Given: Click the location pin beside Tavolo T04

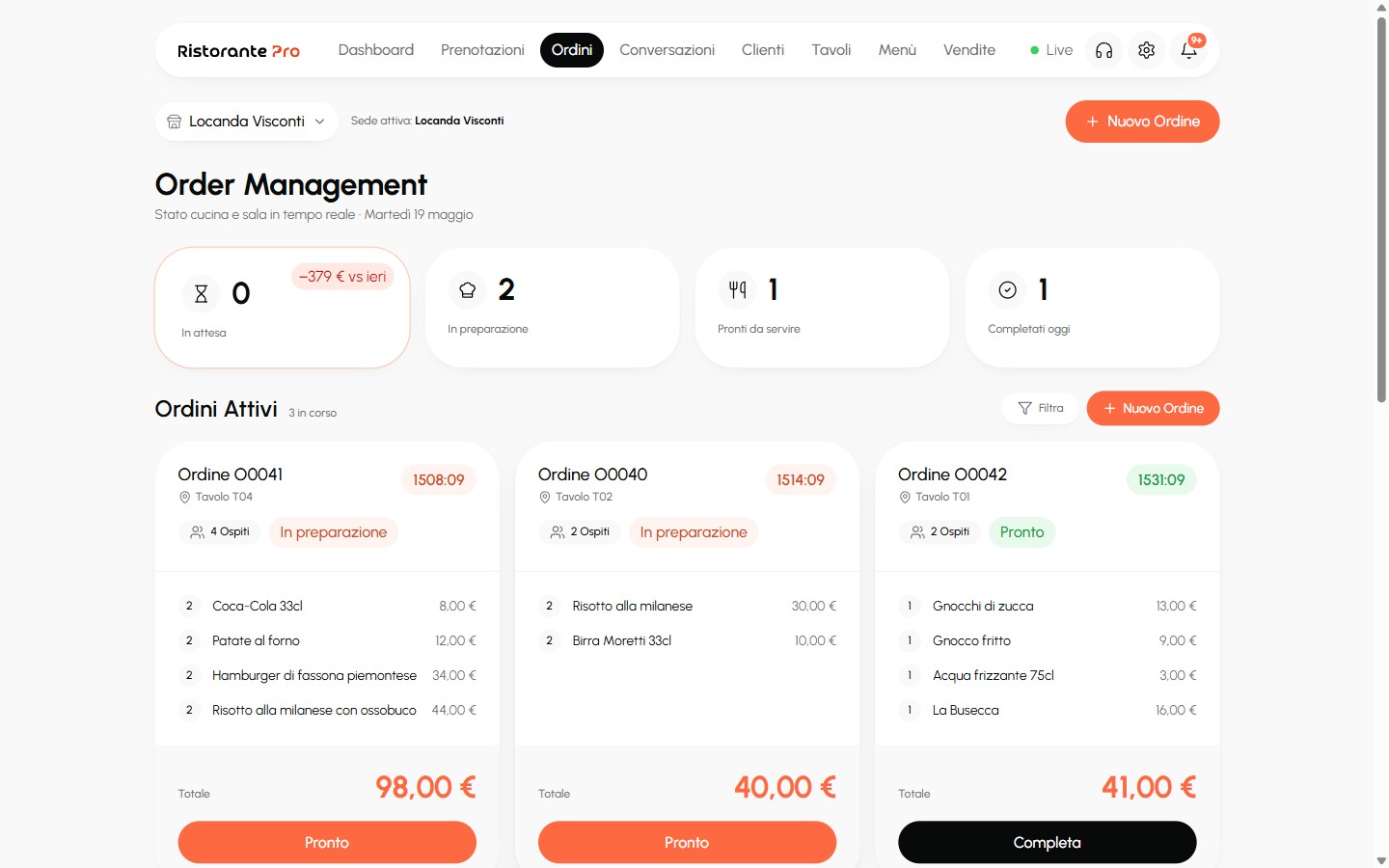Looking at the screenshot, I should click(x=184, y=498).
